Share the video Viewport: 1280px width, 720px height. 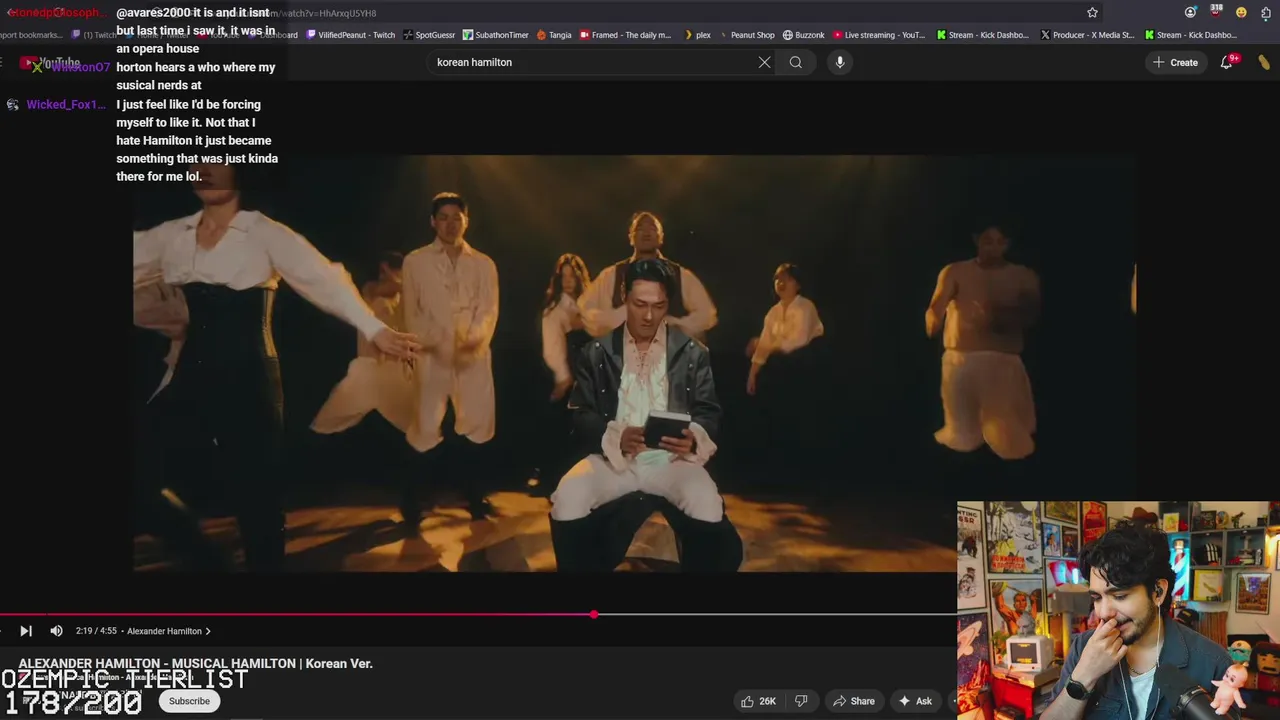coord(854,701)
